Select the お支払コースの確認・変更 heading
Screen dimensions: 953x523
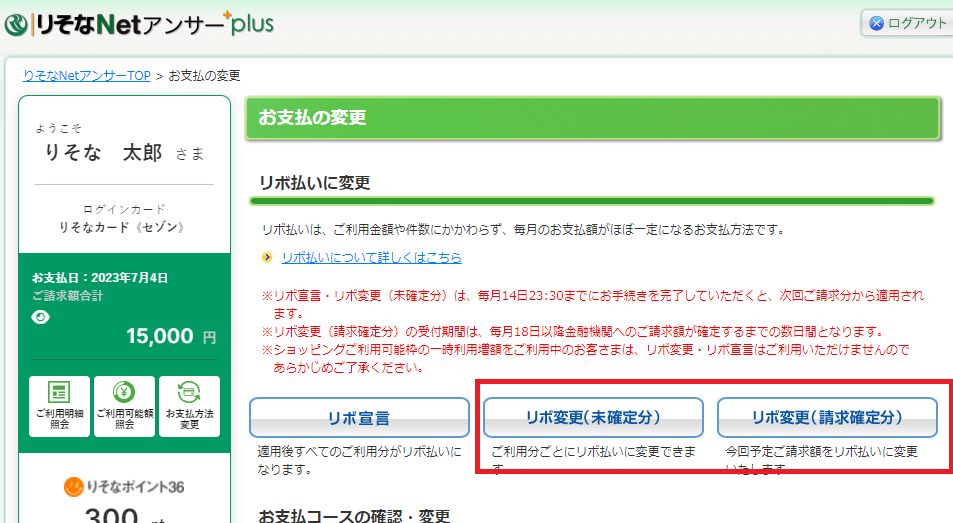point(354,515)
